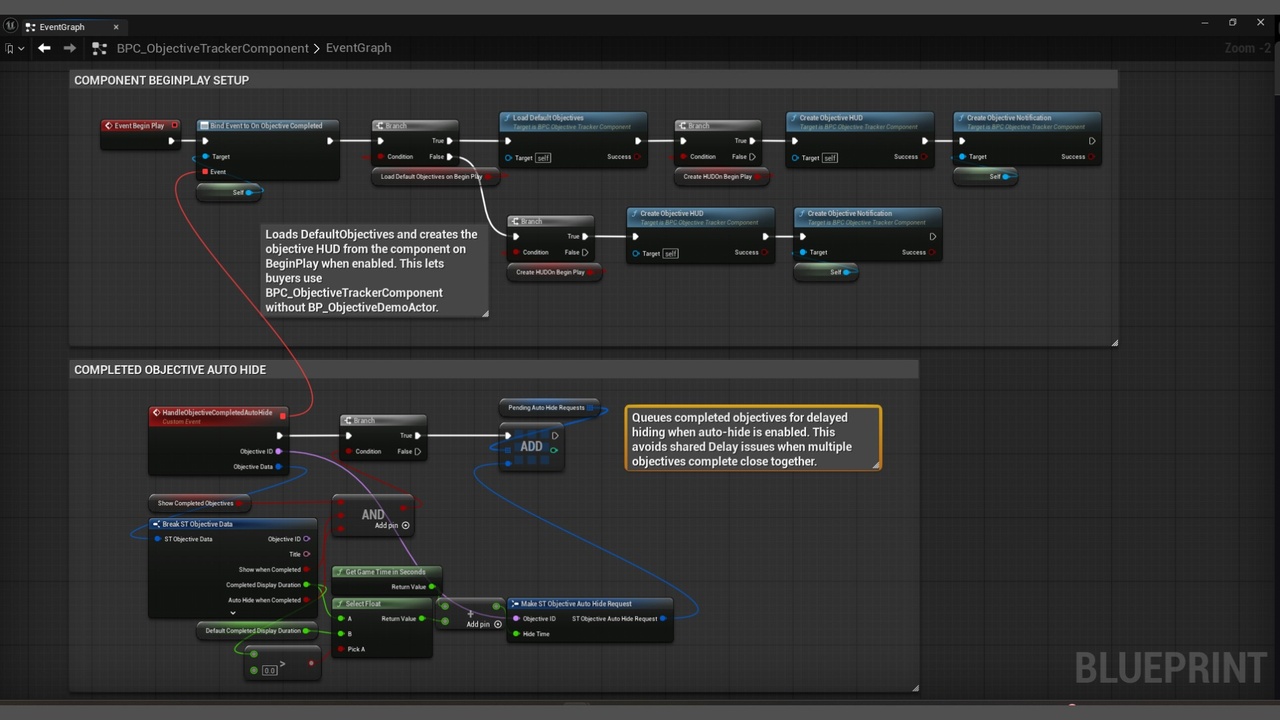Click Return Value pin on Get Game Time
1280x720 pixels.
tap(432, 587)
